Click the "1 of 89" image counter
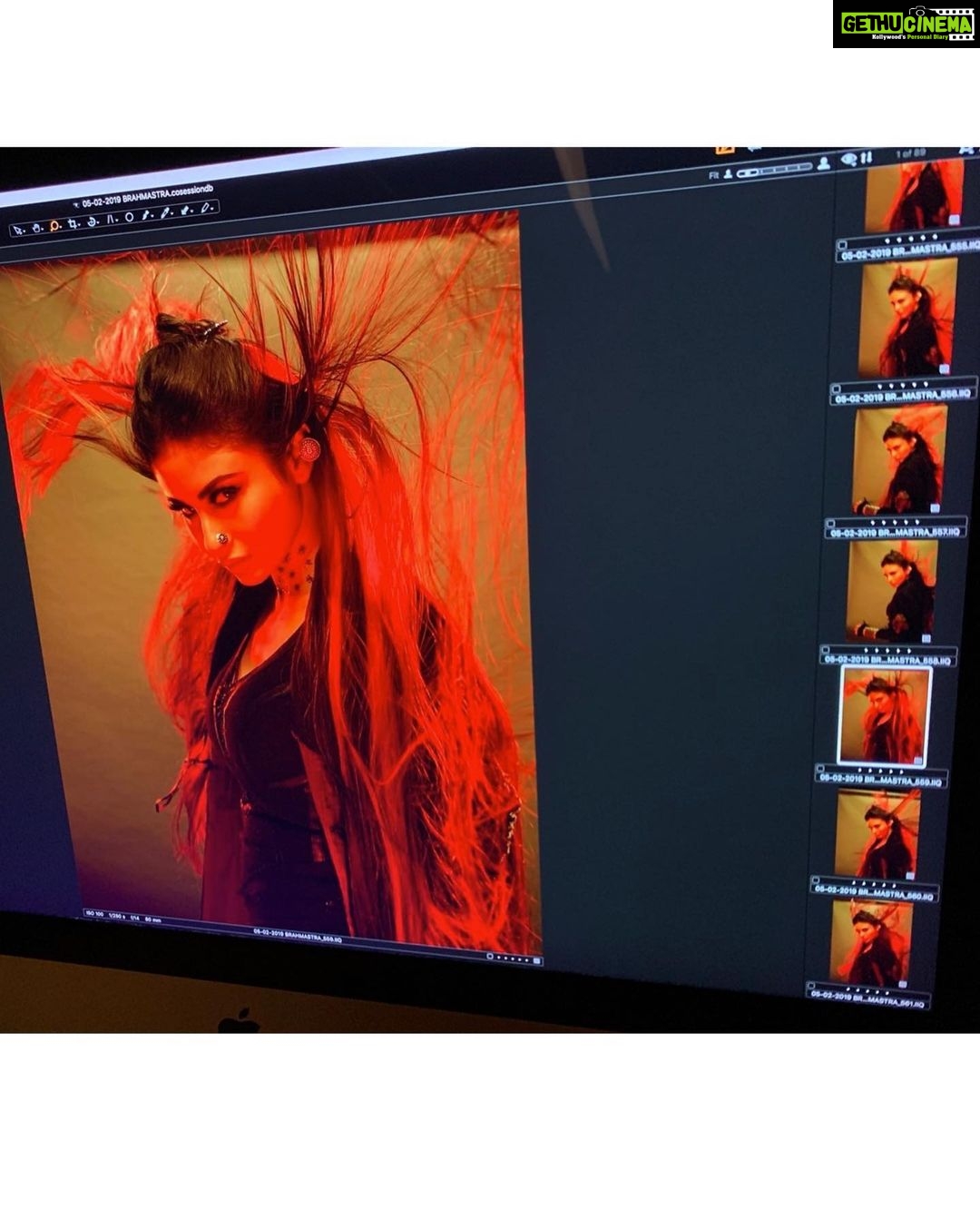 [910, 153]
